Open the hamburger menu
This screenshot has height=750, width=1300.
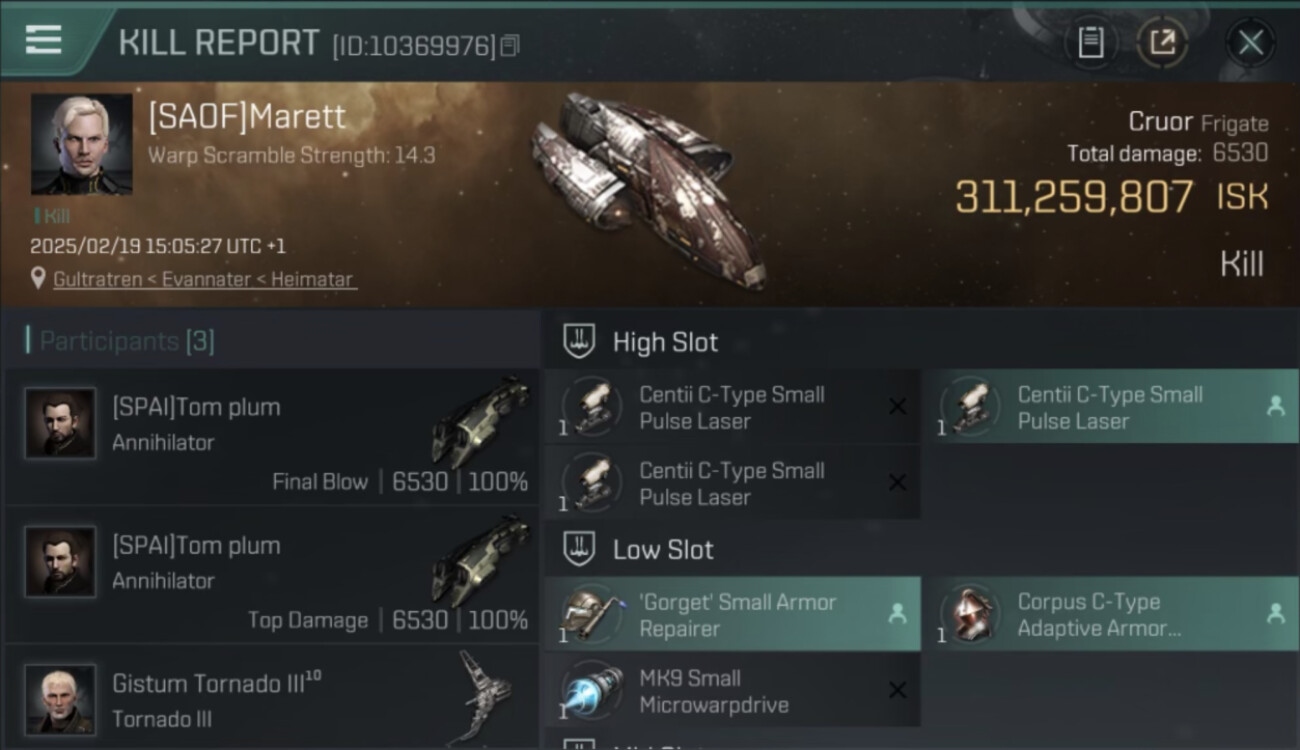point(43,40)
